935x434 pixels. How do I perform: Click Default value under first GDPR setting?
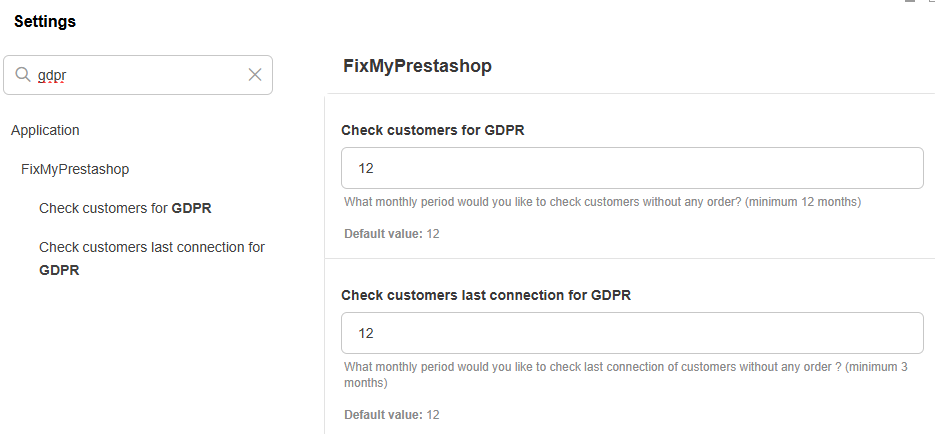pos(392,234)
